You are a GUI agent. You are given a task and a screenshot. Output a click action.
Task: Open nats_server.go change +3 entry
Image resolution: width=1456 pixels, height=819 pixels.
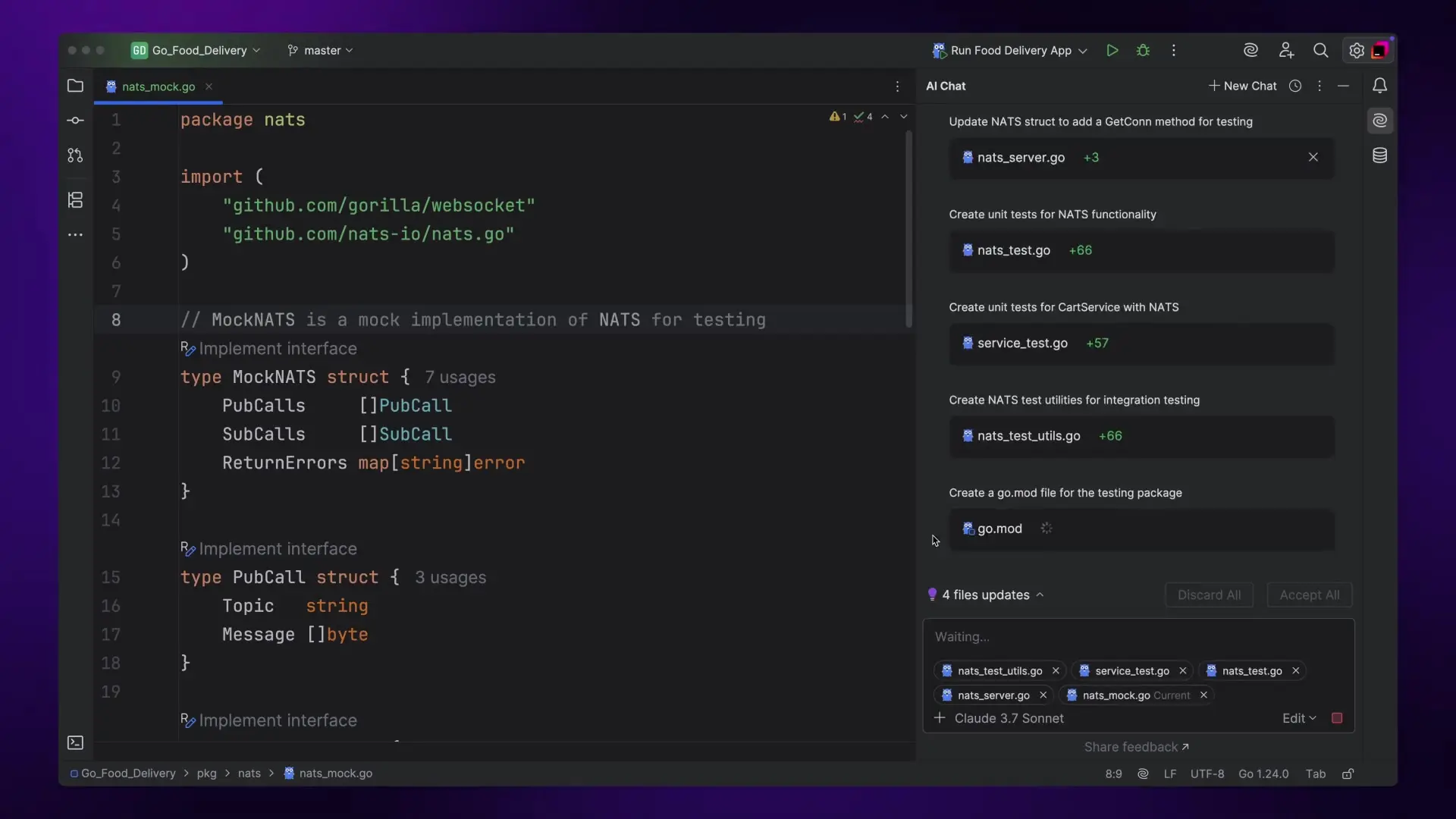(1141, 158)
